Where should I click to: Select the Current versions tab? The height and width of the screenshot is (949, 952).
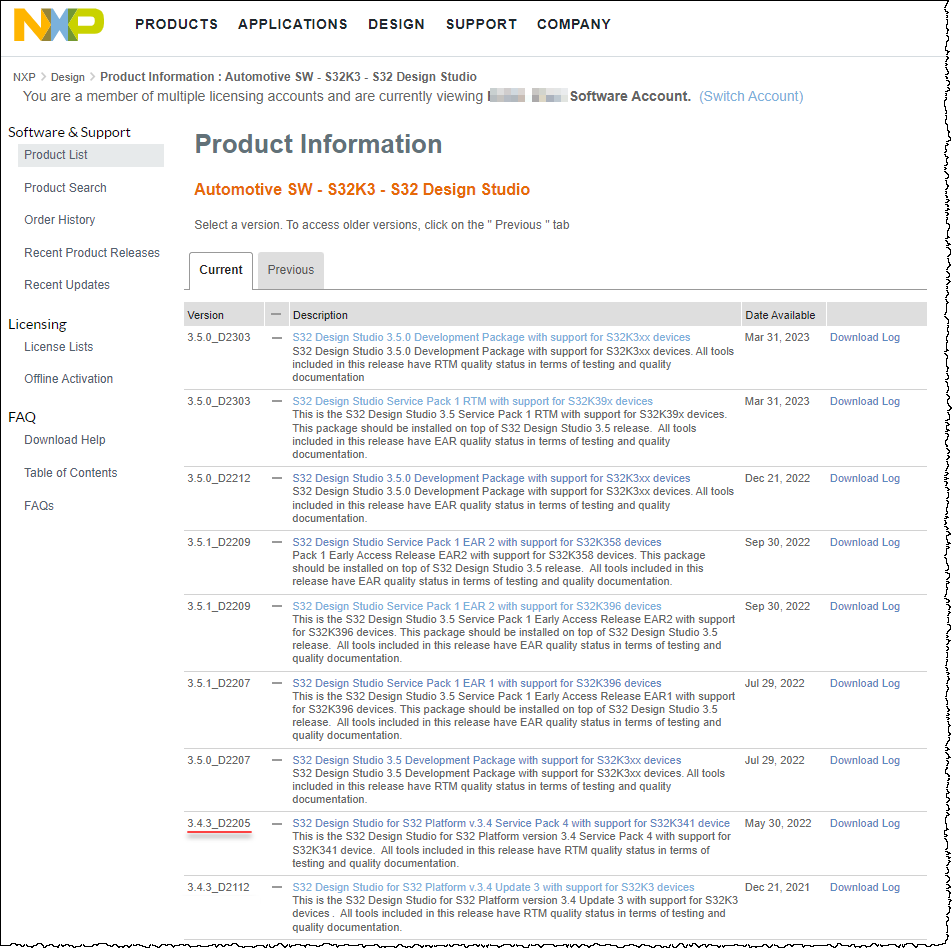click(220, 270)
